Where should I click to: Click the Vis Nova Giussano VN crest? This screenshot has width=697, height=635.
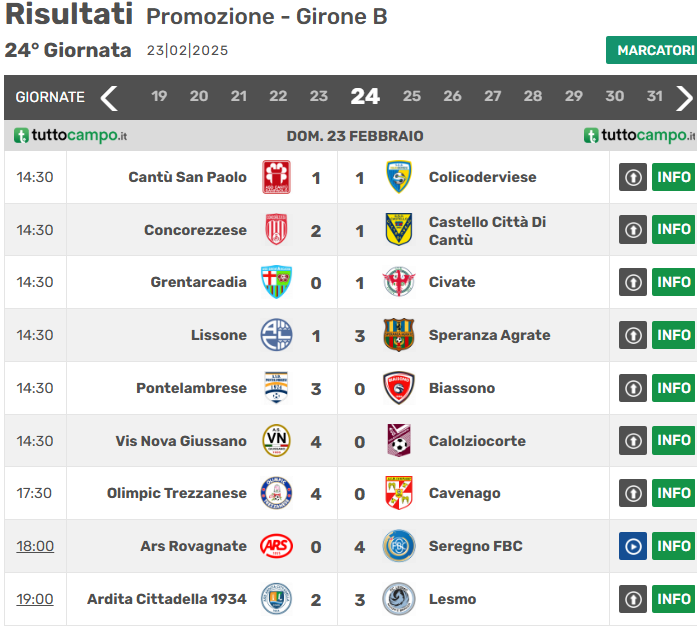tap(276, 441)
